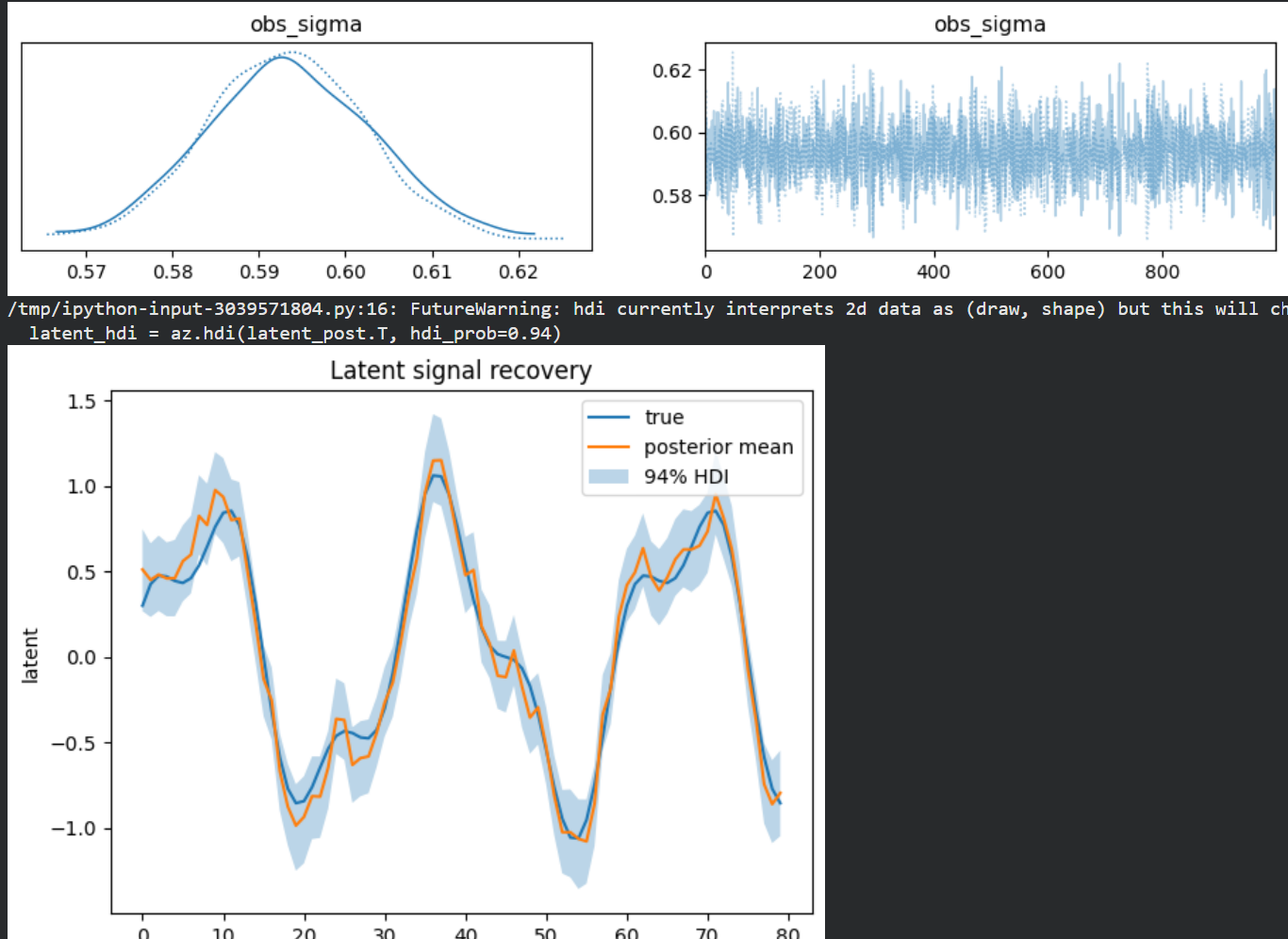Image resolution: width=1288 pixels, height=939 pixels.
Task: Click the obs_sigma trace plot title
Action: (989, 25)
